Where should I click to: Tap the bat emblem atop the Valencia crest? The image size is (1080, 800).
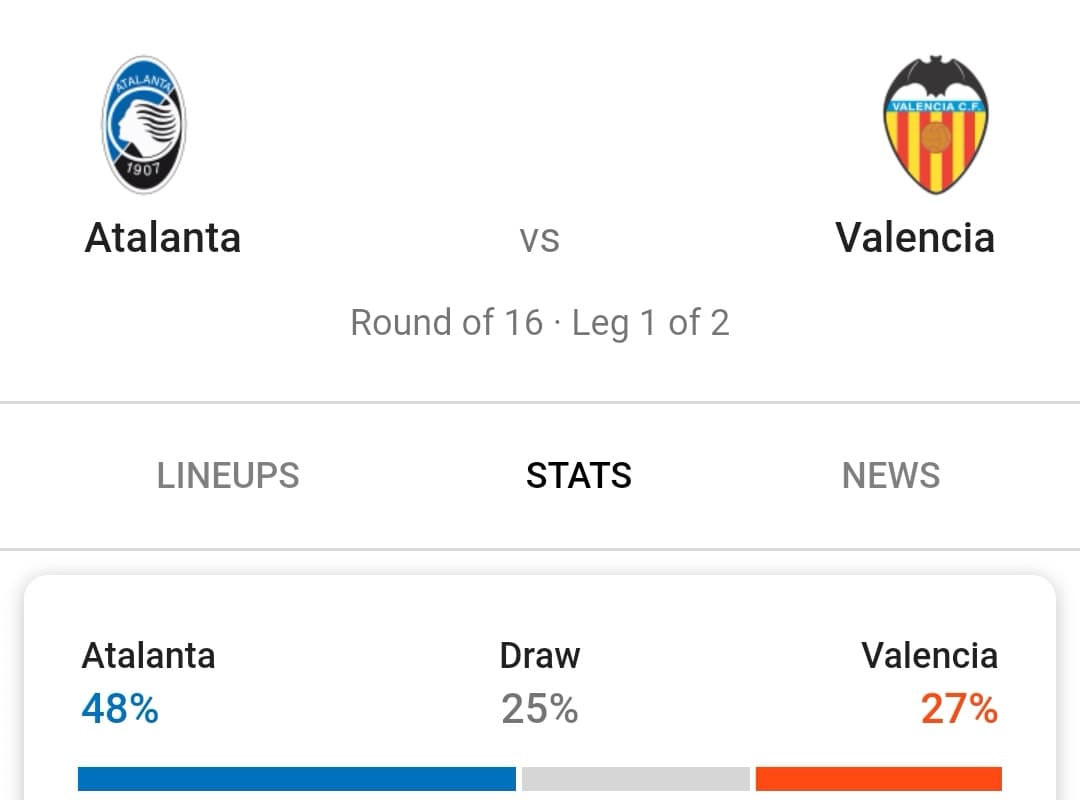(935, 74)
